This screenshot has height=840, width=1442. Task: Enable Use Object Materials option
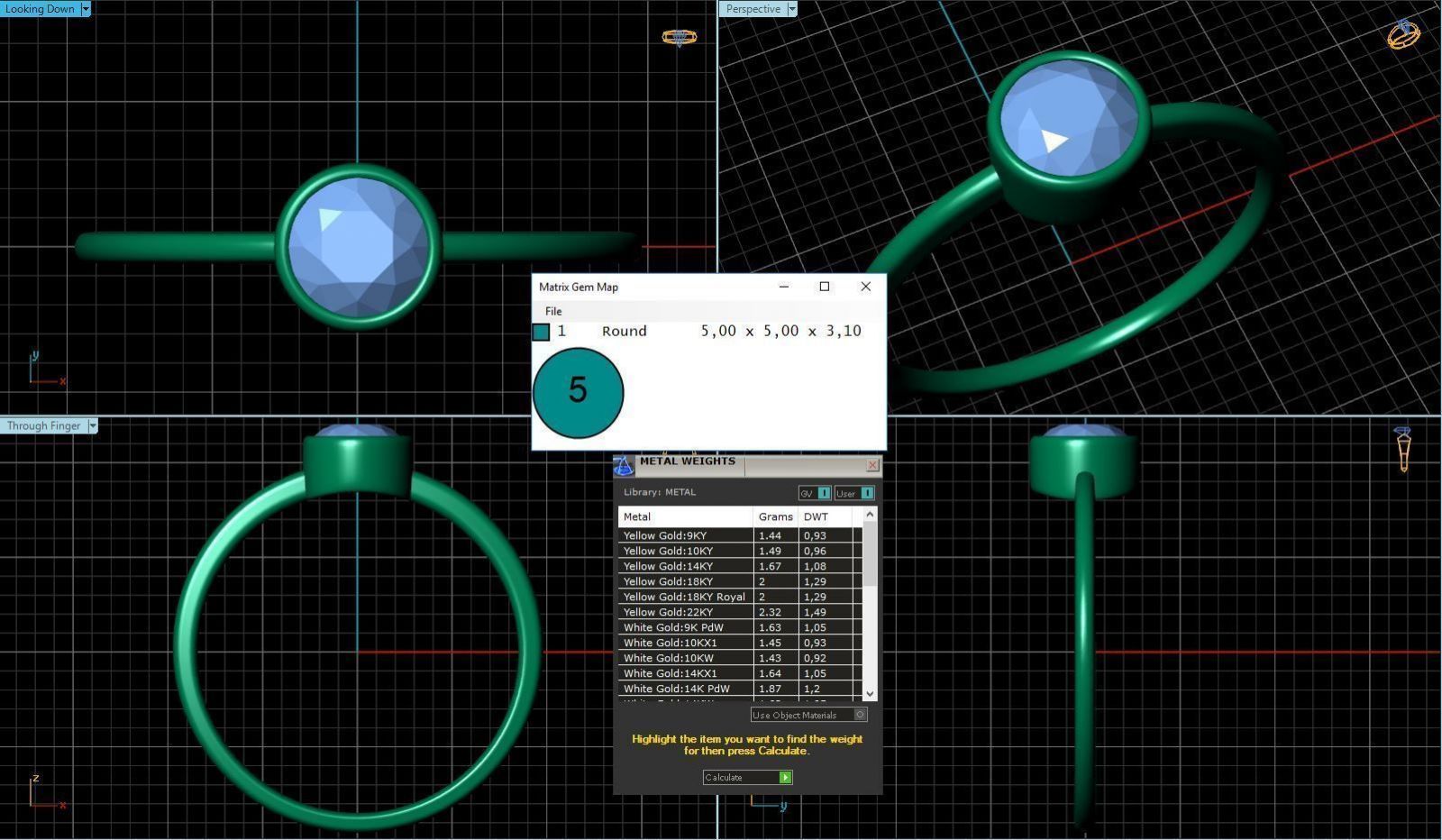tap(860, 715)
